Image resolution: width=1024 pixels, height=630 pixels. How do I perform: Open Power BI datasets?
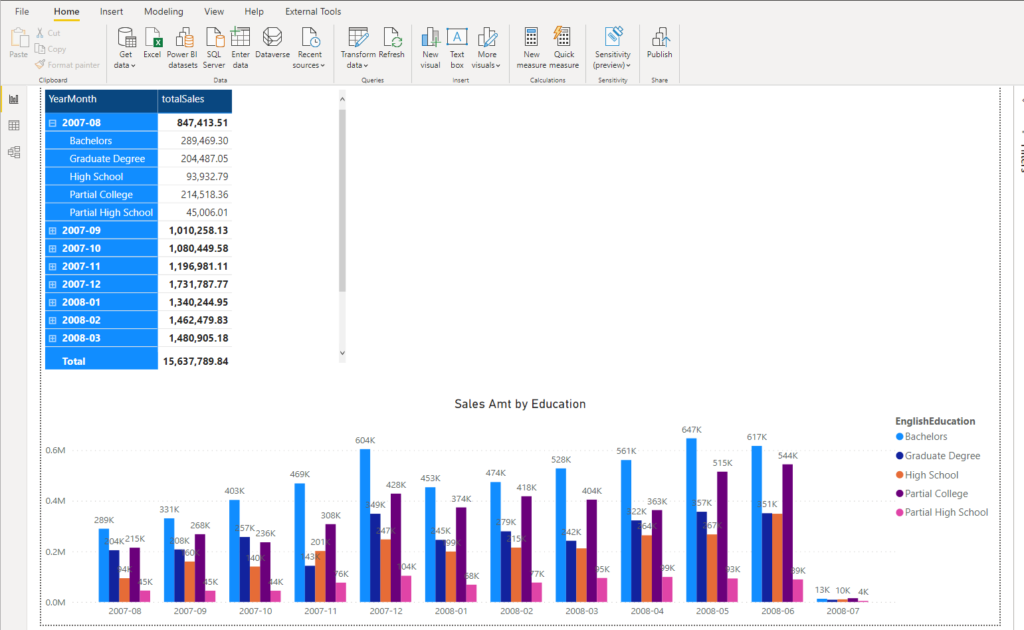(182, 48)
